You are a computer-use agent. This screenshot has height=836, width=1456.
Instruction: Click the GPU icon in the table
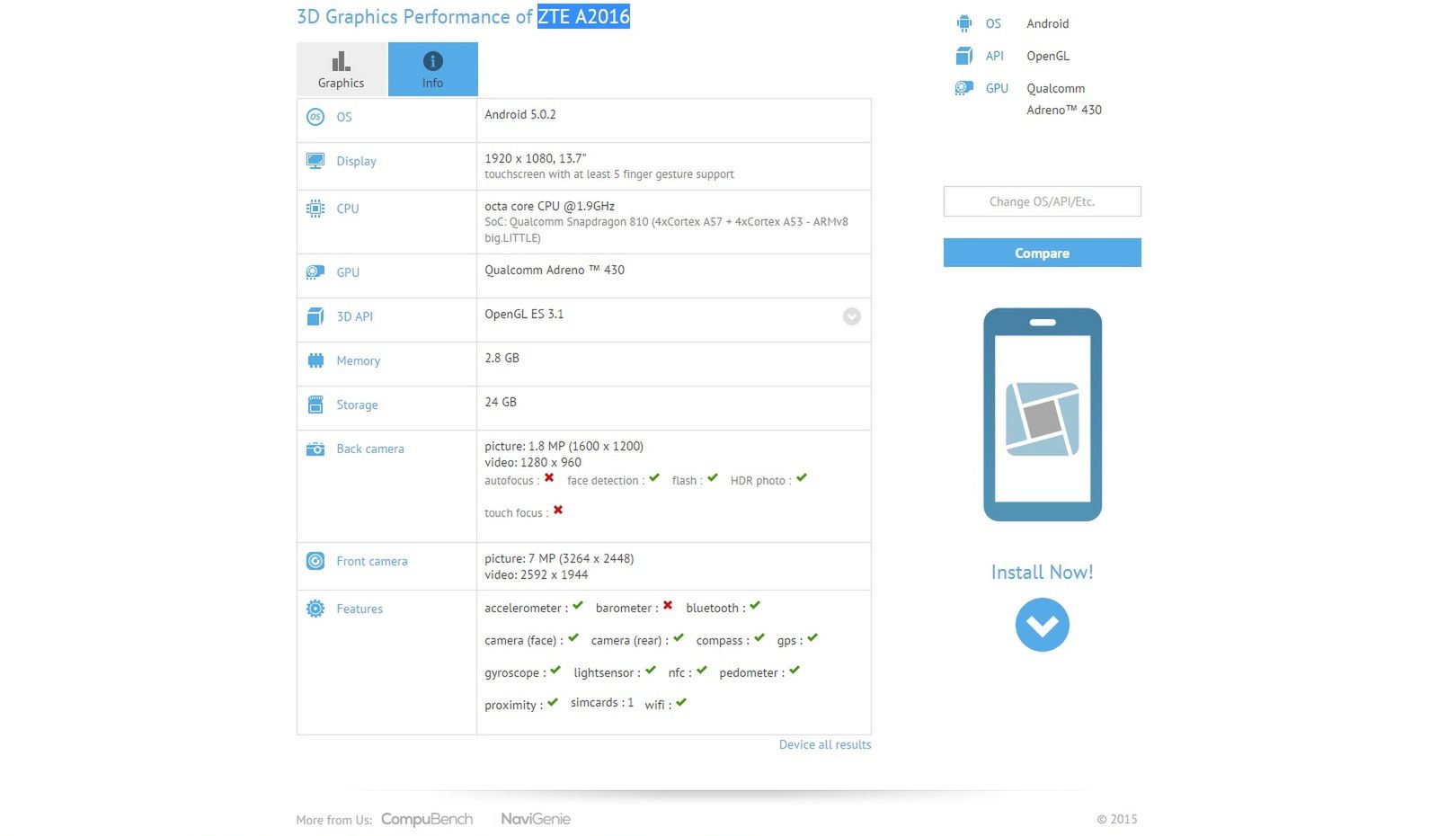[x=315, y=272]
